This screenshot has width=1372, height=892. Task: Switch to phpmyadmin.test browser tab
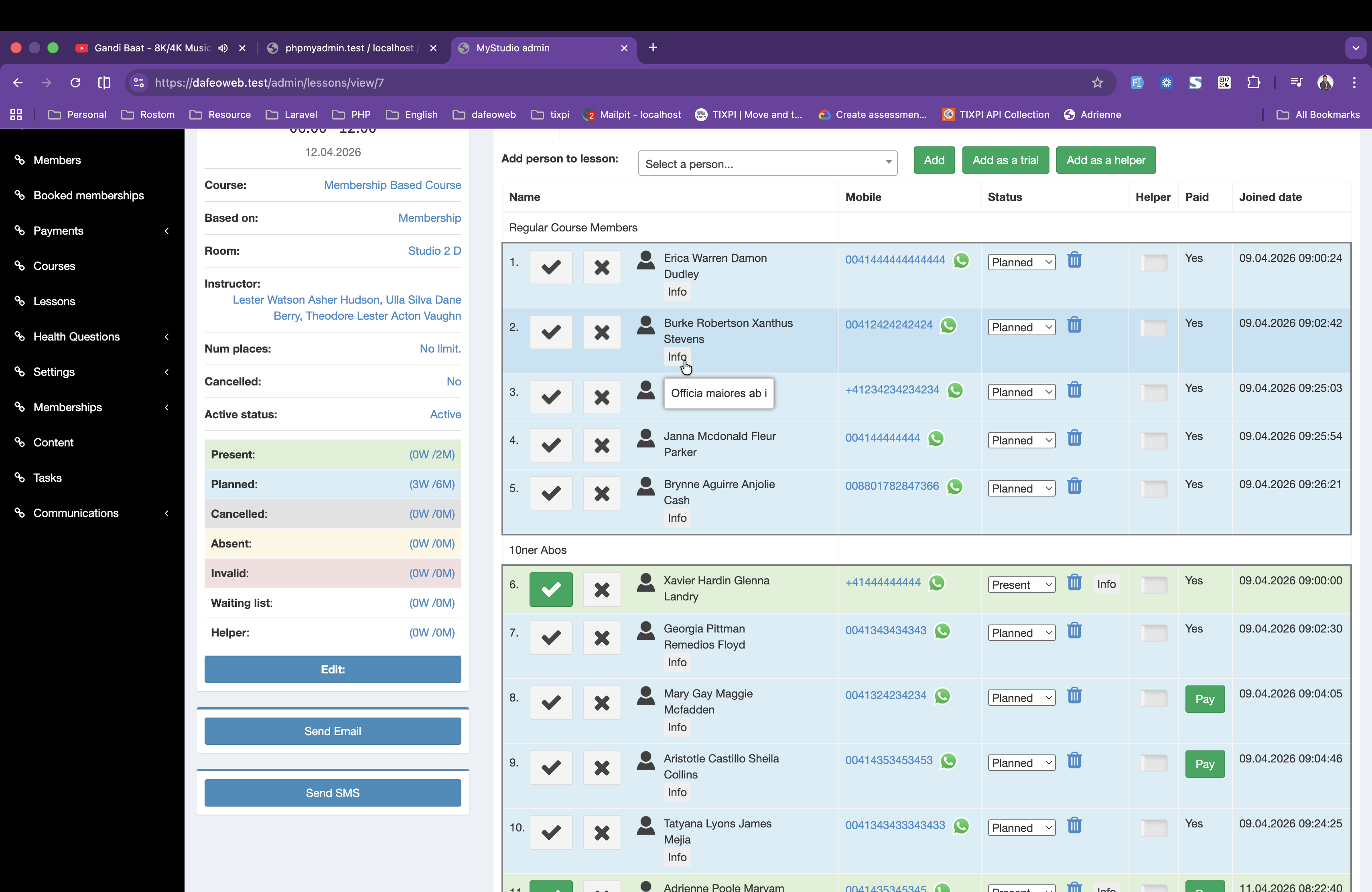[351, 48]
